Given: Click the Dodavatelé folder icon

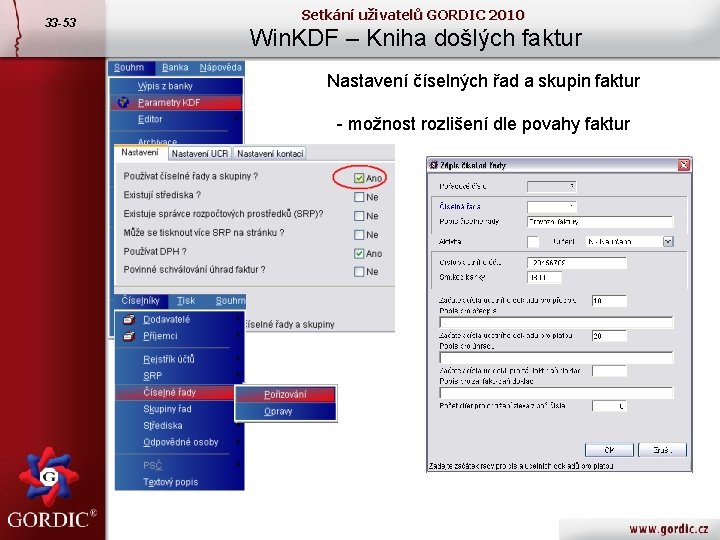Looking at the screenshot, I should click(x=129, y=320).
